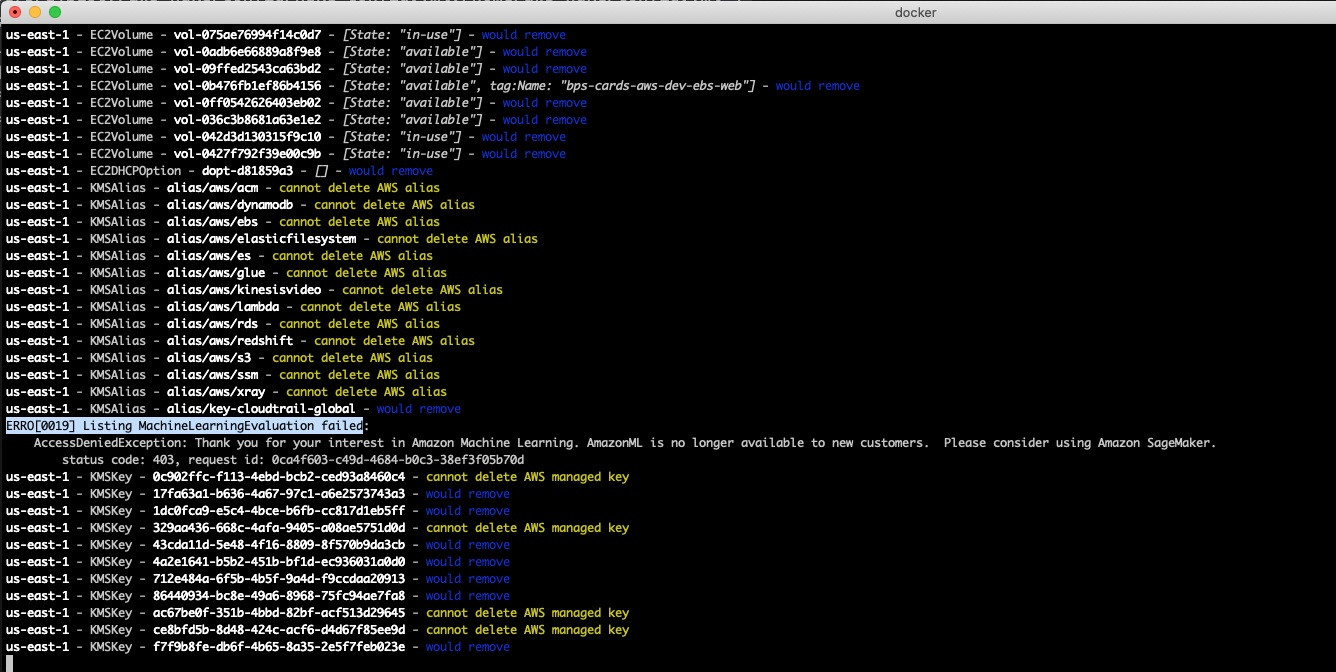This screenshot has width=1336, height=672.
Task: Click "would remove" for alias/key-cloudtrail-global
Action: (x=417, y=408)
